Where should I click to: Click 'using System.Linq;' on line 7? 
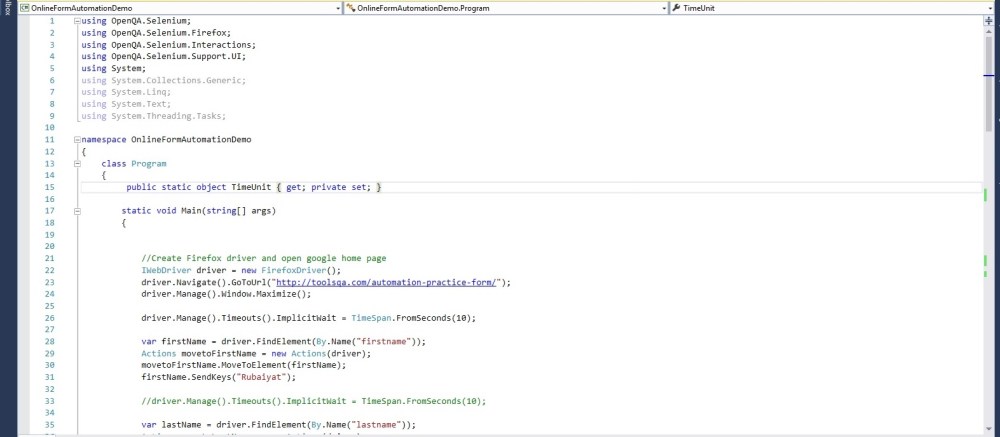[126, 93]
